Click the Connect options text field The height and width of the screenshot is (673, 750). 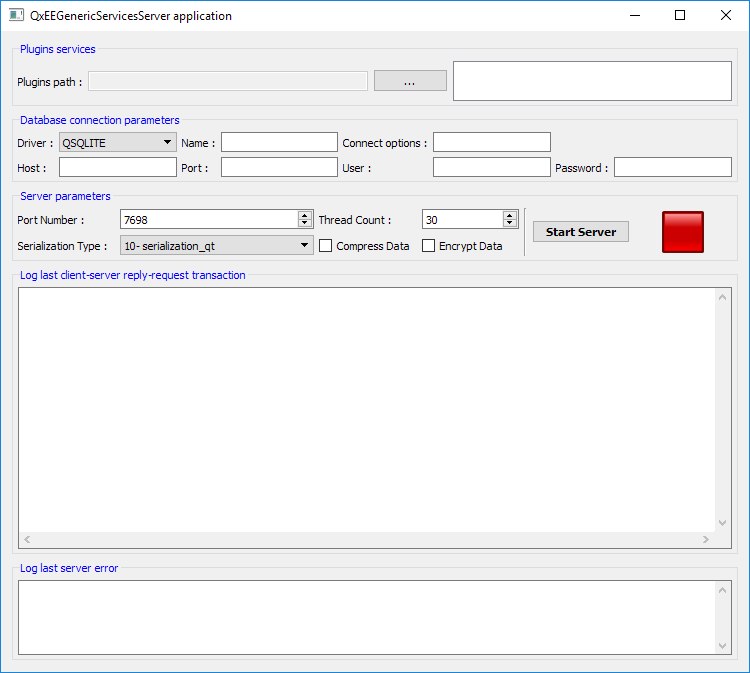(491, 143)
